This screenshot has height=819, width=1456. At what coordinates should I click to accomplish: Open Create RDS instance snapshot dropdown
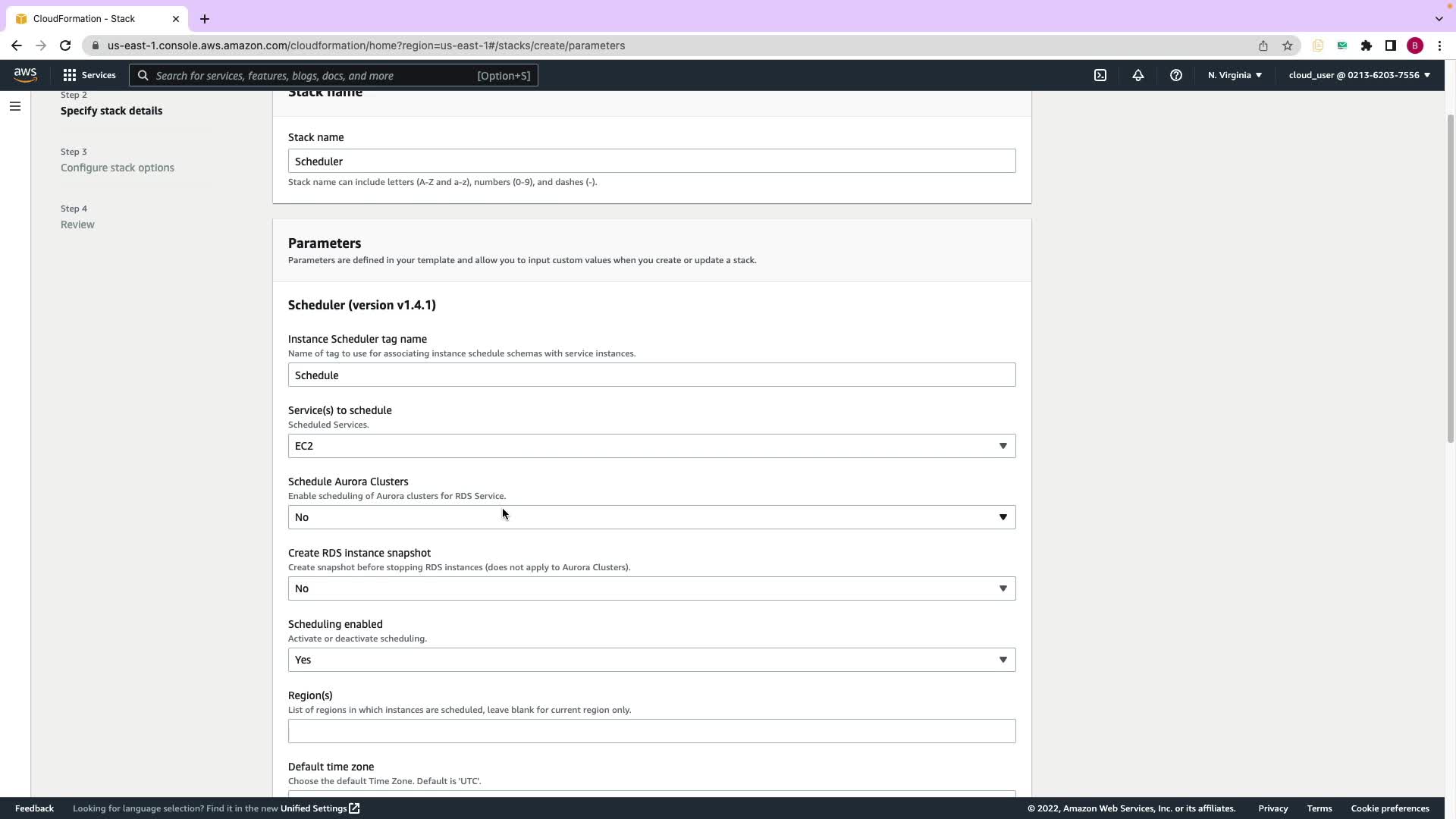(651, 588)
